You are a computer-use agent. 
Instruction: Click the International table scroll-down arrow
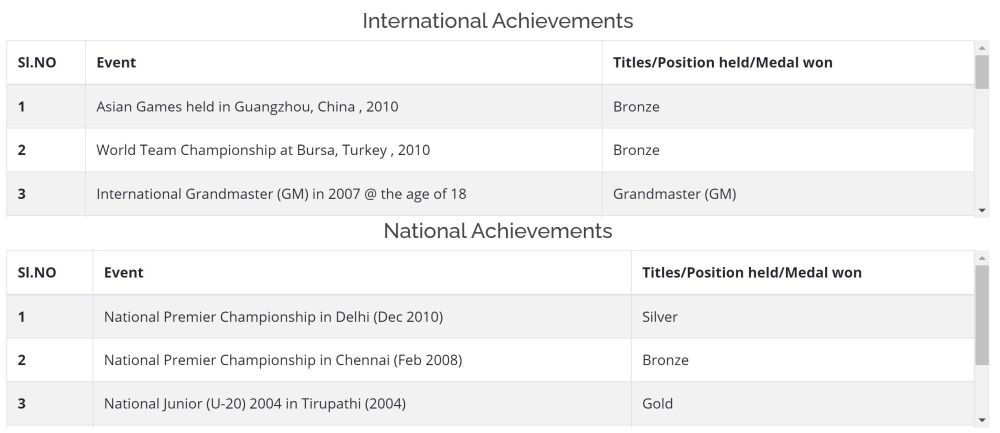(x=981, y=210)
